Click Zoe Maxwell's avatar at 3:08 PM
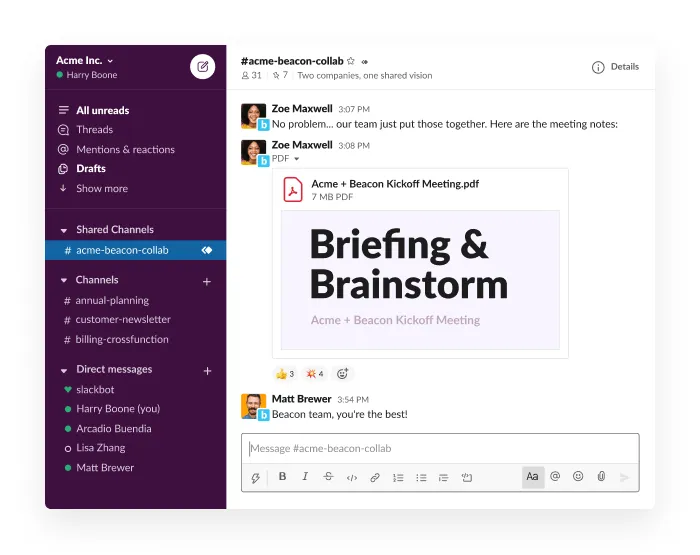Viewport: 700px width, 555px height. (253, 152)
